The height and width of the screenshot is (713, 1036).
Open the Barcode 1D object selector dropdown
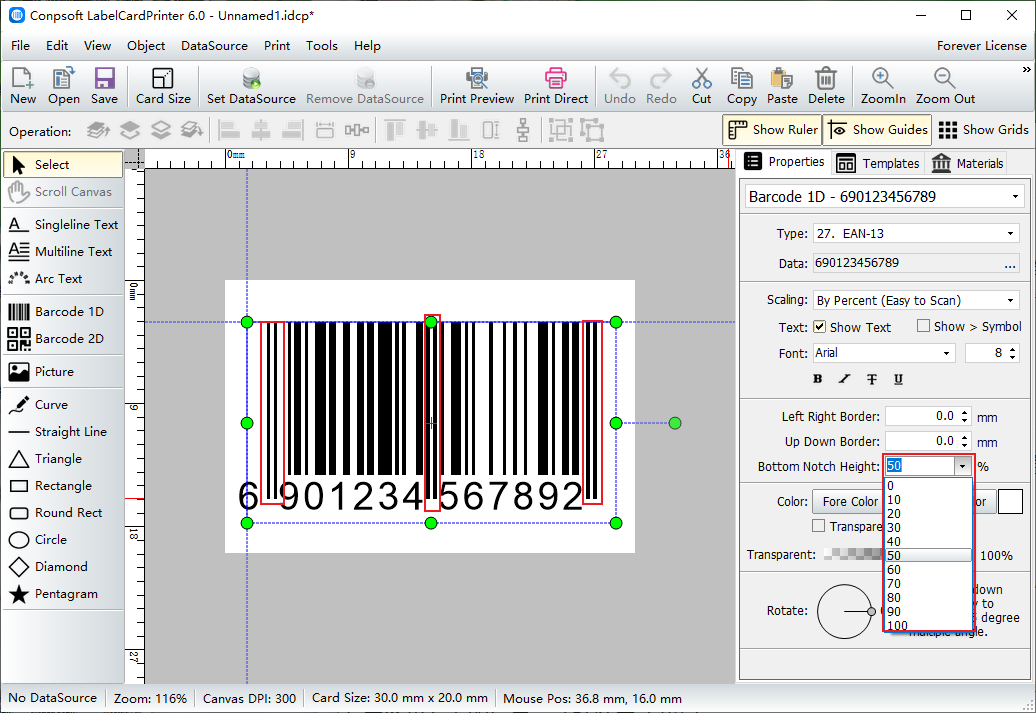coord(1015,197)
